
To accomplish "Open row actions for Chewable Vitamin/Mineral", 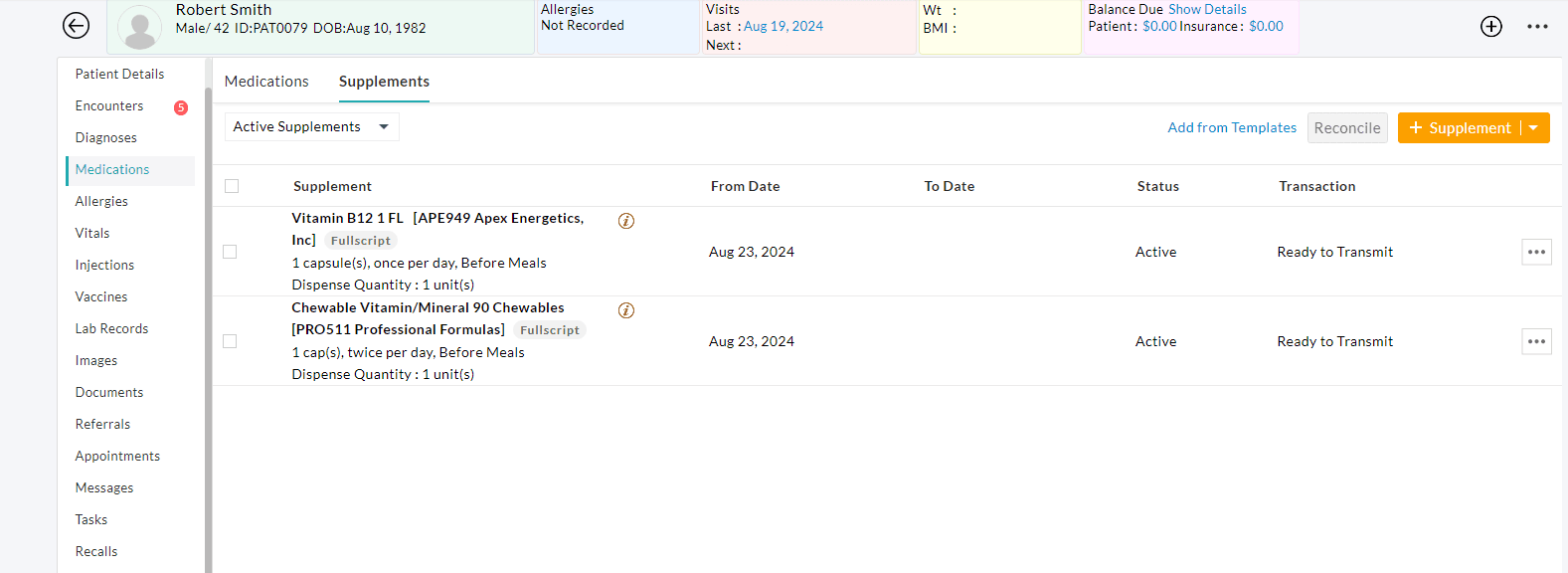I will [x=1536, y=341].
